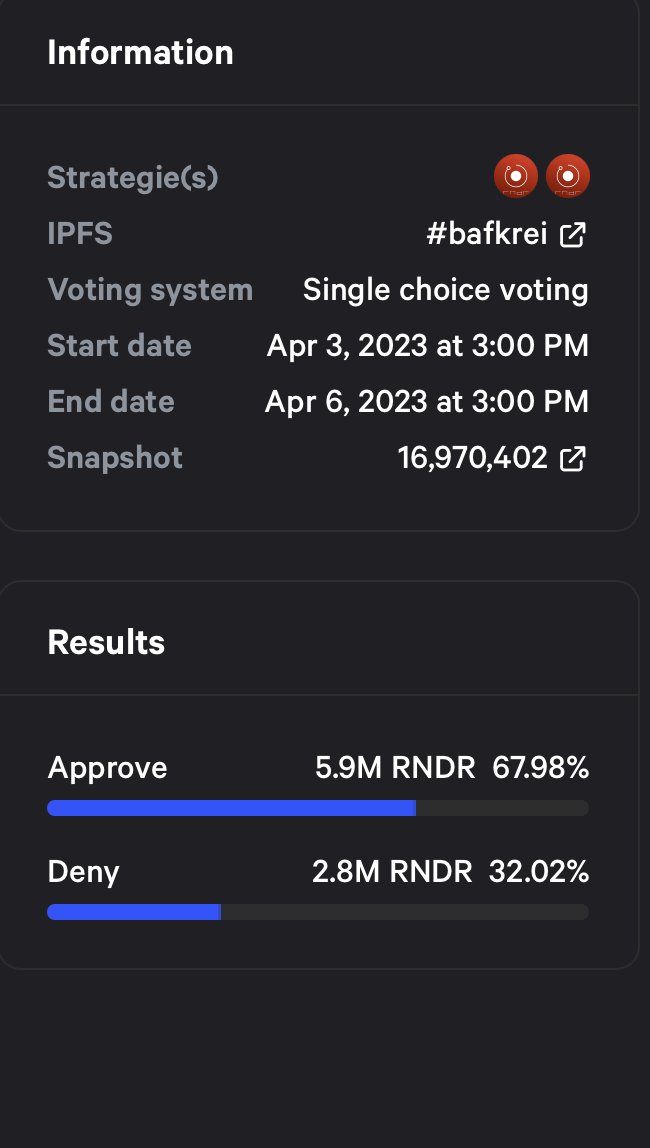Click the Information panel heading
Image resolution: width=650 pixels, height=1148 pixels.
(141, 53)
